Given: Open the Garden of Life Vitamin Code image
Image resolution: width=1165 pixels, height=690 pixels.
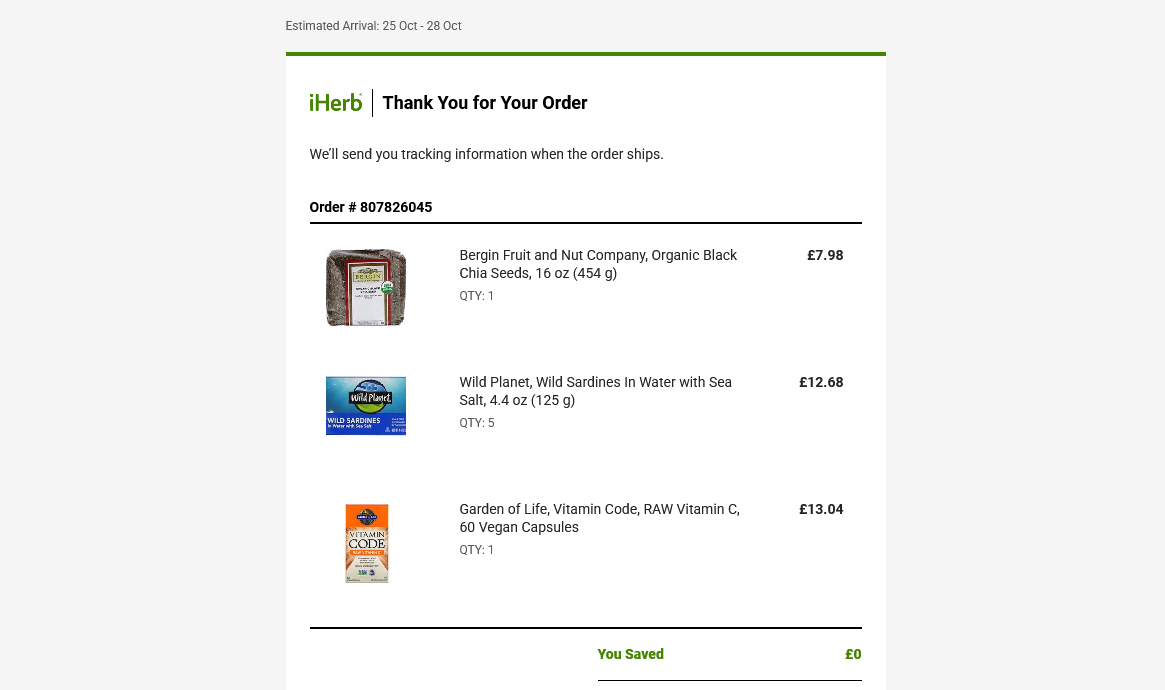Looking at the screenshot, I should [367, 543].
